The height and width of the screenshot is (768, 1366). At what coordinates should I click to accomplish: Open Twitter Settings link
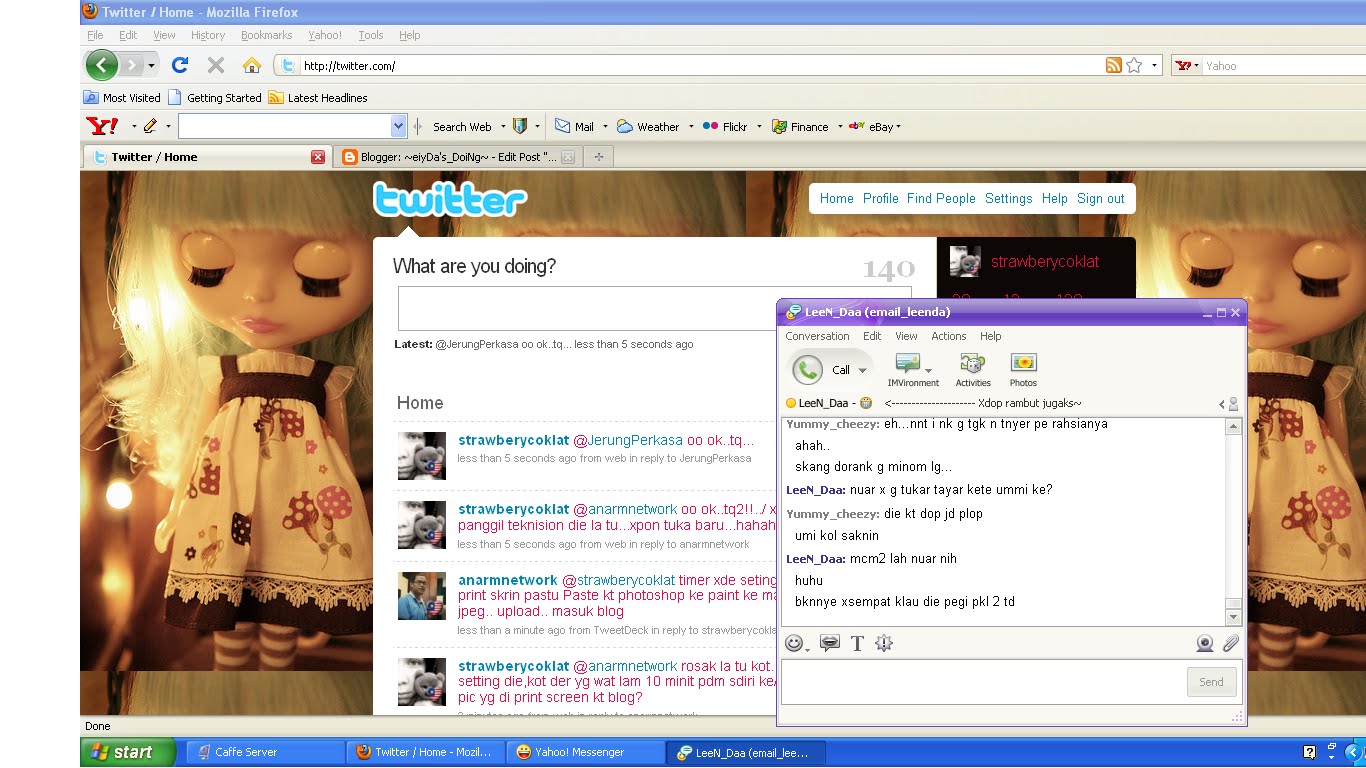(1008, 198)
